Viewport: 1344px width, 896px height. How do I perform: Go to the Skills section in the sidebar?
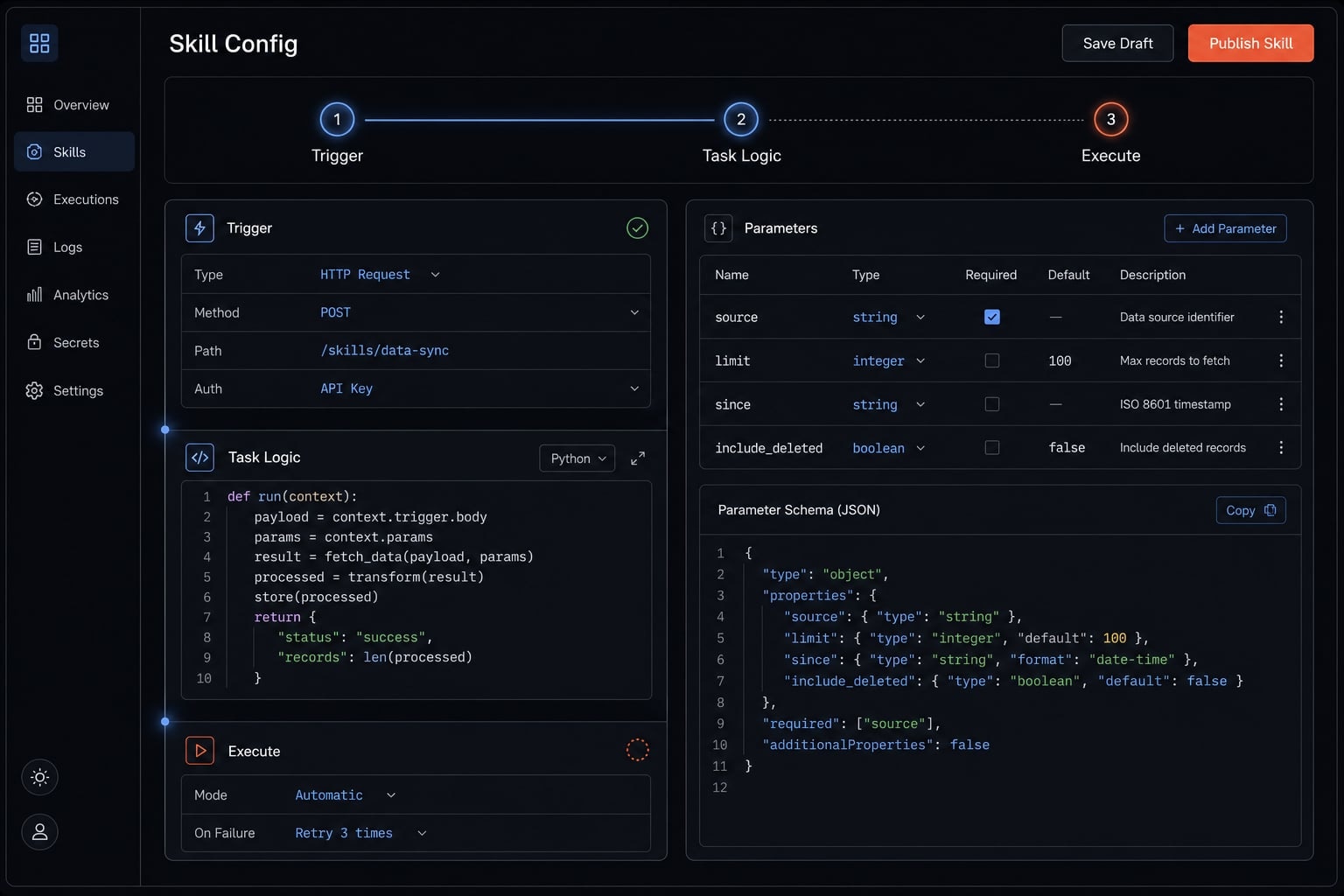click(x=73, y=152)
